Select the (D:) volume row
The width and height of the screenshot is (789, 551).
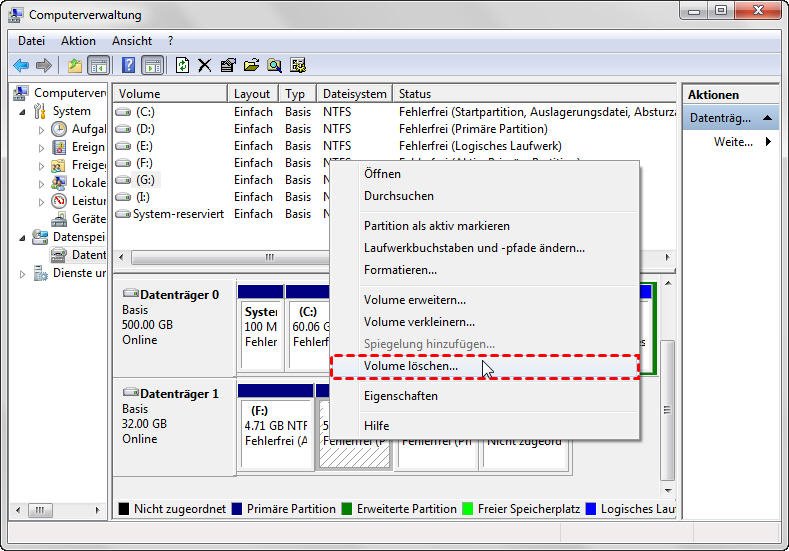point(395,129)
